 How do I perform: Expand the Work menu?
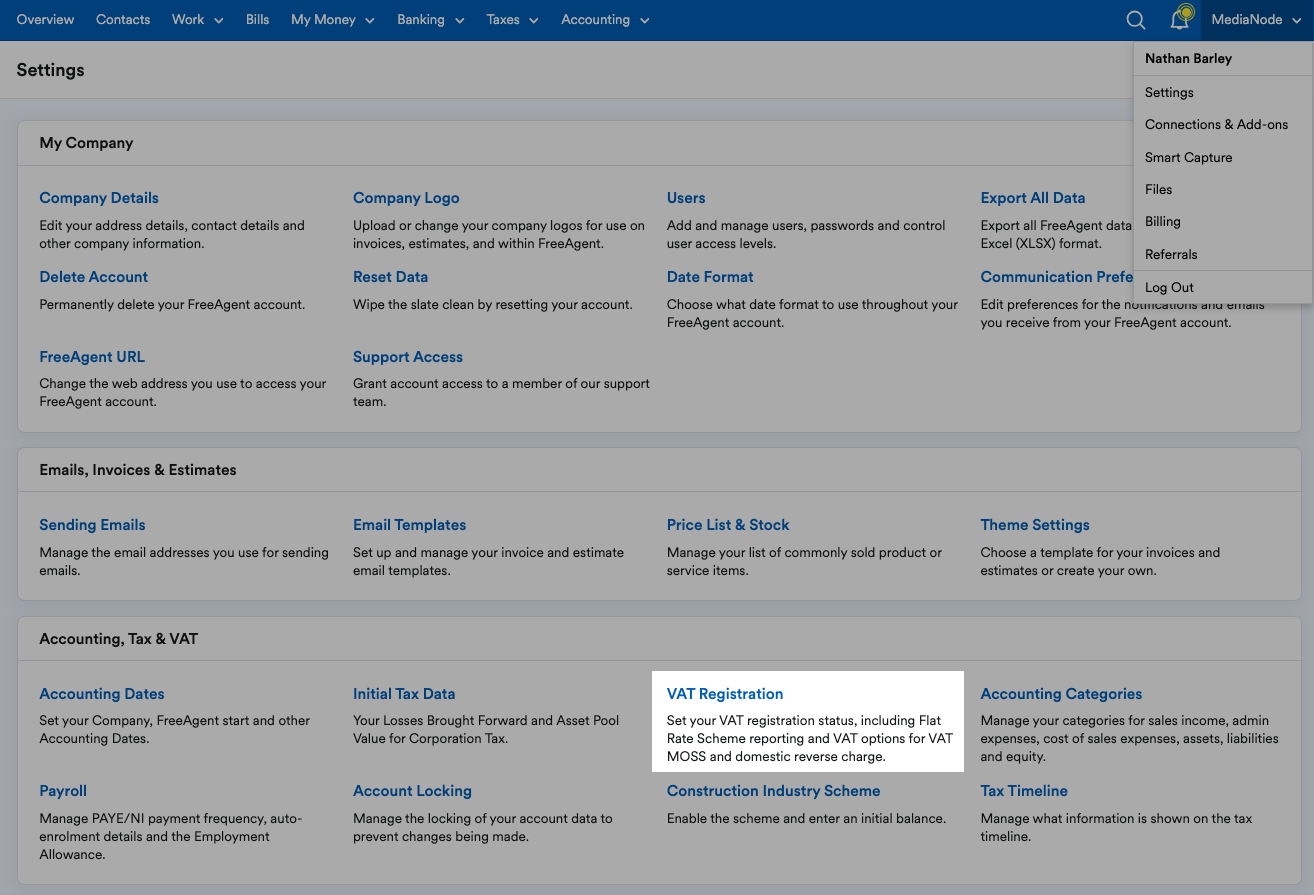point(197,20)
